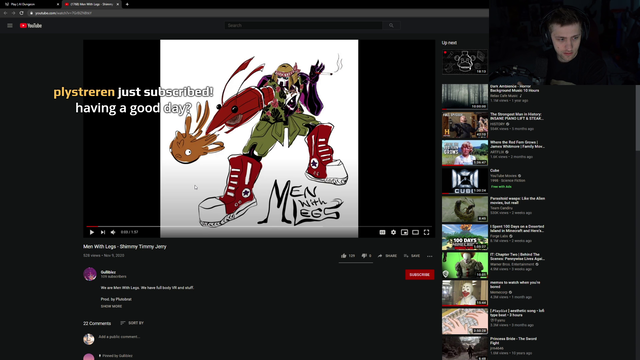Click the video title Men With Legs - Shimmy Timmy Jerry
The width and height of the screenshot is (640, 360).
coord(125,247)
